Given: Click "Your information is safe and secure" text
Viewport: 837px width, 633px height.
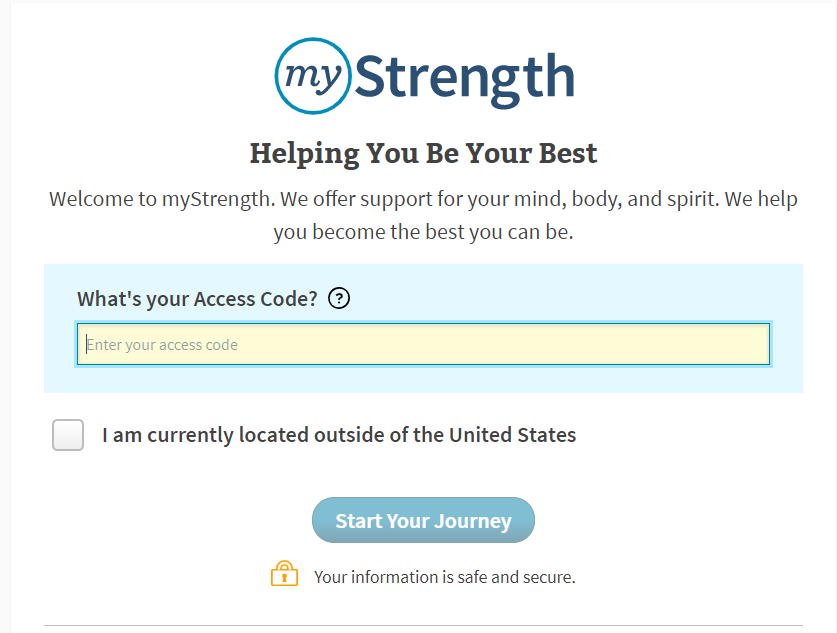Looking at the screenshot, I should coord(445,577).
